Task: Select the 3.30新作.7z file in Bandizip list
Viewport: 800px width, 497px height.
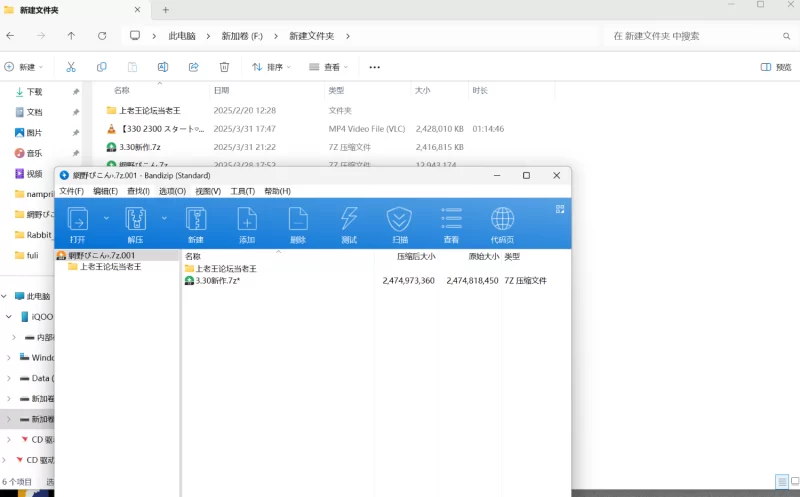Action: 217,281
